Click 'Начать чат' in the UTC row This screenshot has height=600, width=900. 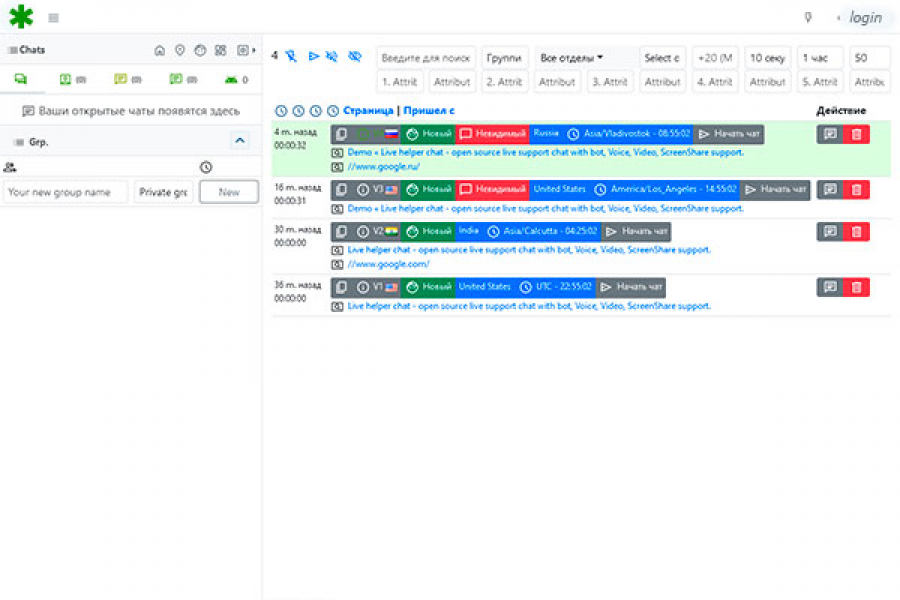click(631, 287)
